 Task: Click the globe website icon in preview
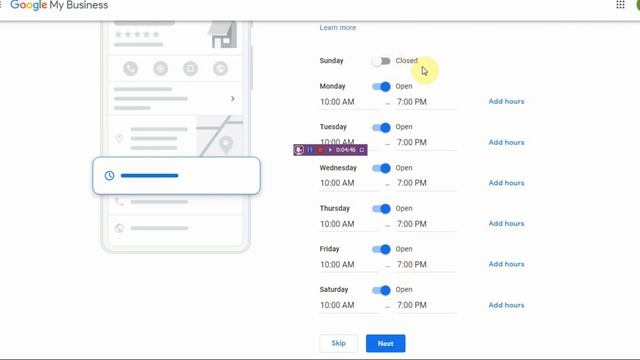click(x=119, y=228)
